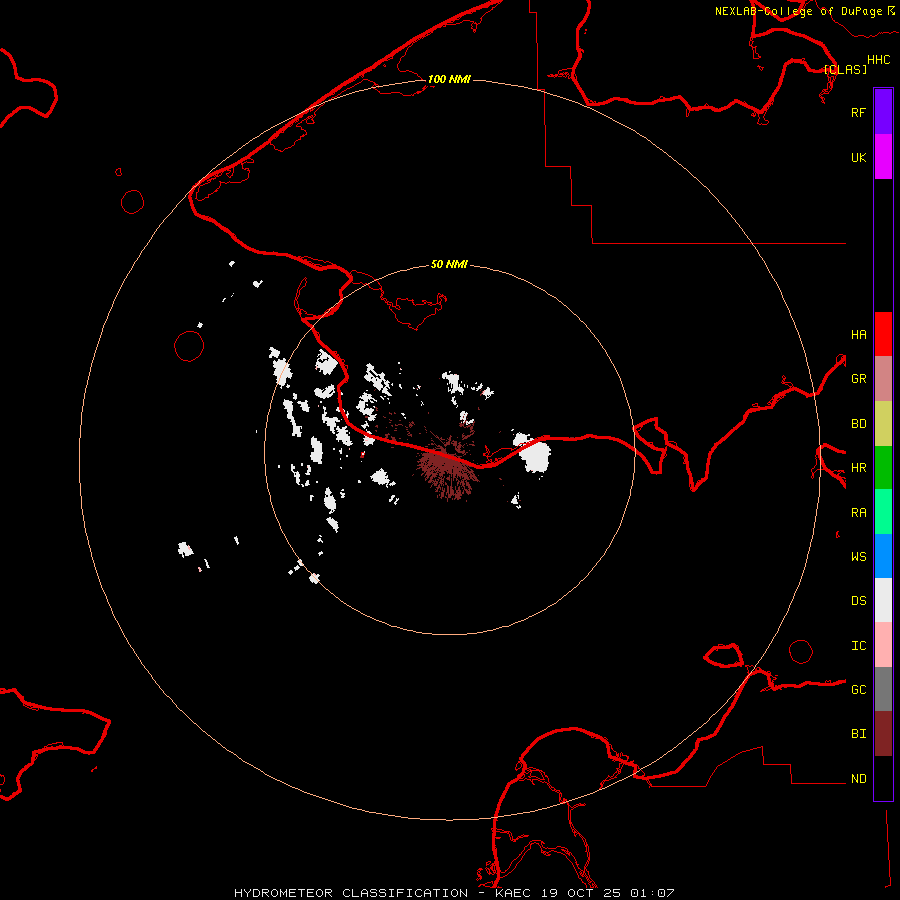Click the HR green legend swatch
Viewport: 900px width, 900px height.
883,468
